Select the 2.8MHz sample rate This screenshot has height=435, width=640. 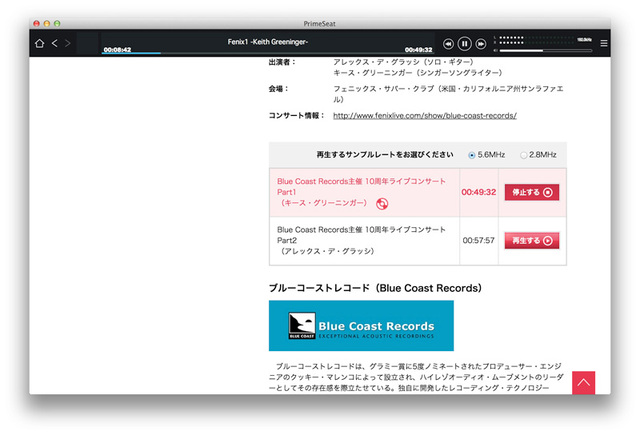click(x=523, y=155)
